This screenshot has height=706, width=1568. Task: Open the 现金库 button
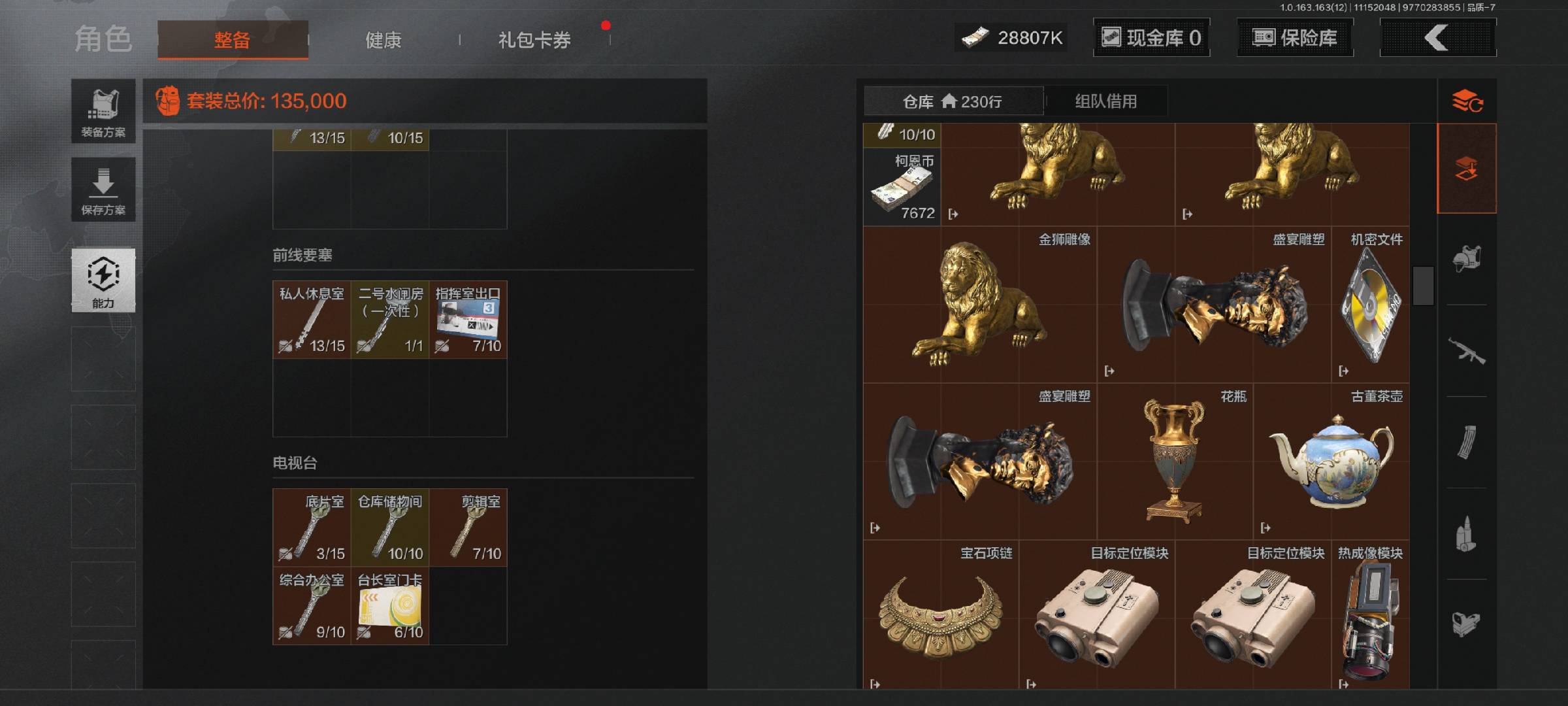click(1151, 38)
